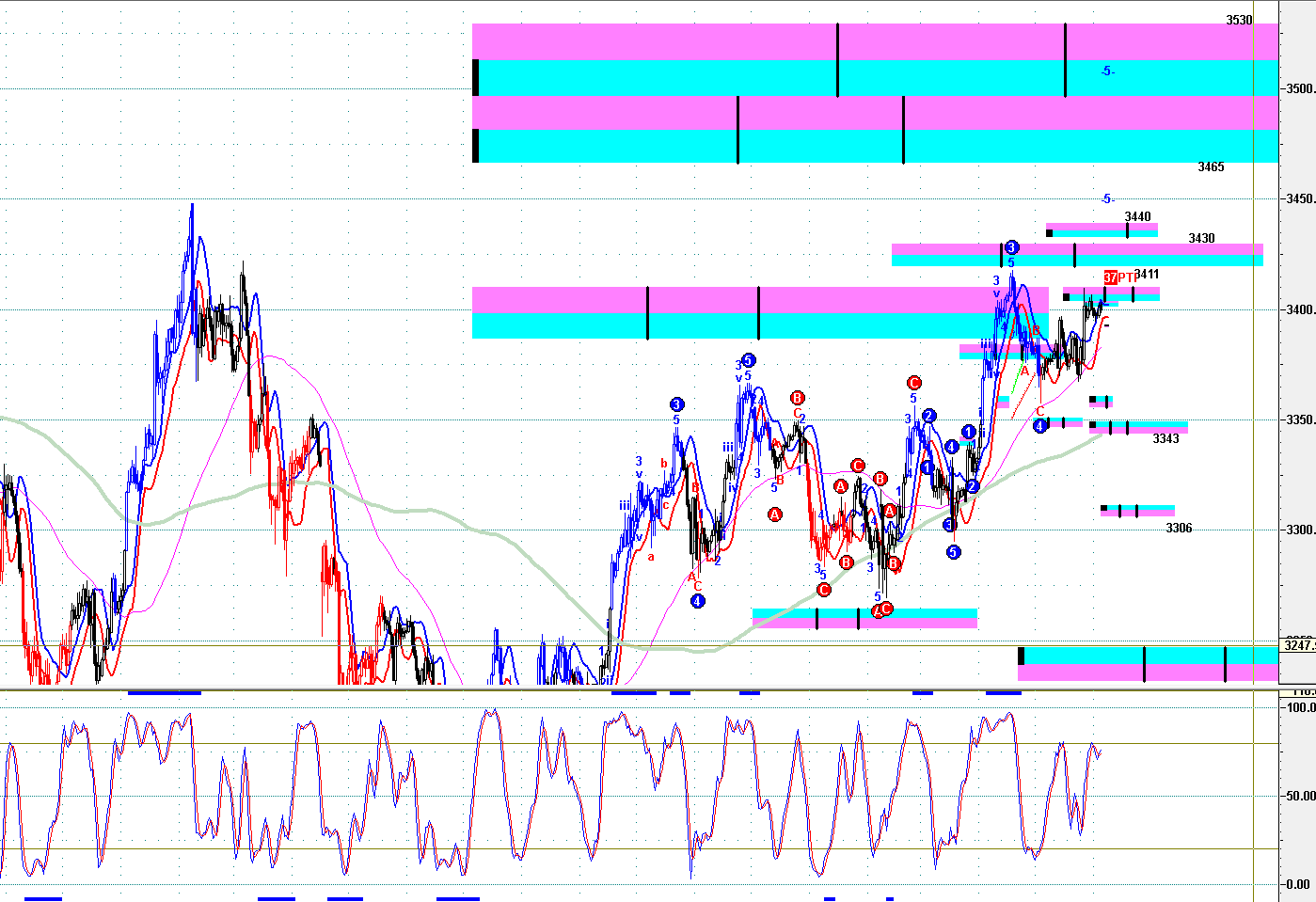This screenshot has height=902, width=1316.
Task: Select the blue circled 3 inside the 3430 band
Action: tap(1011, 247)
